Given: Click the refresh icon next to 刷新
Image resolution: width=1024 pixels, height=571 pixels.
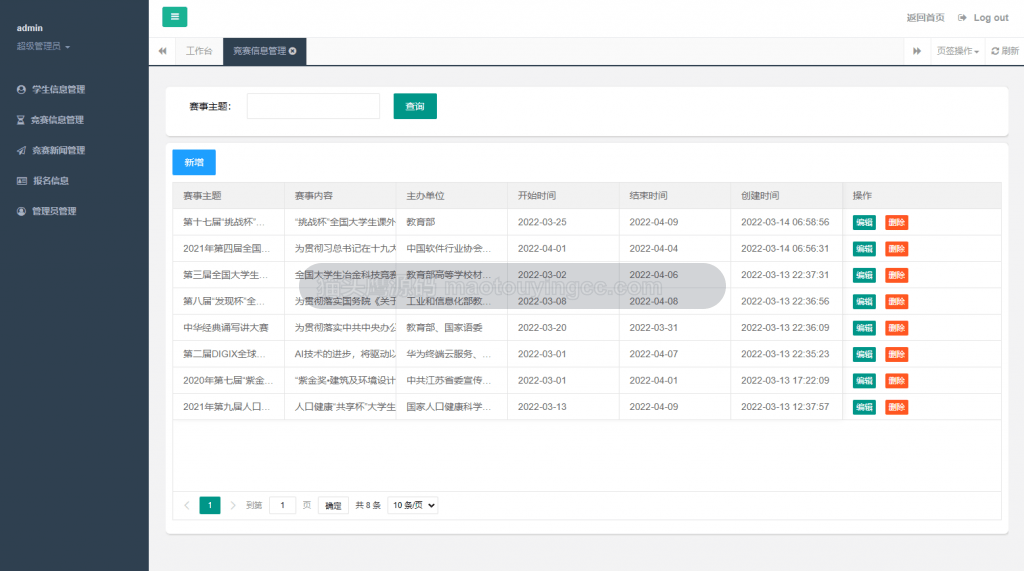Looking at the screenshot, I should click(x=995, y=51).
